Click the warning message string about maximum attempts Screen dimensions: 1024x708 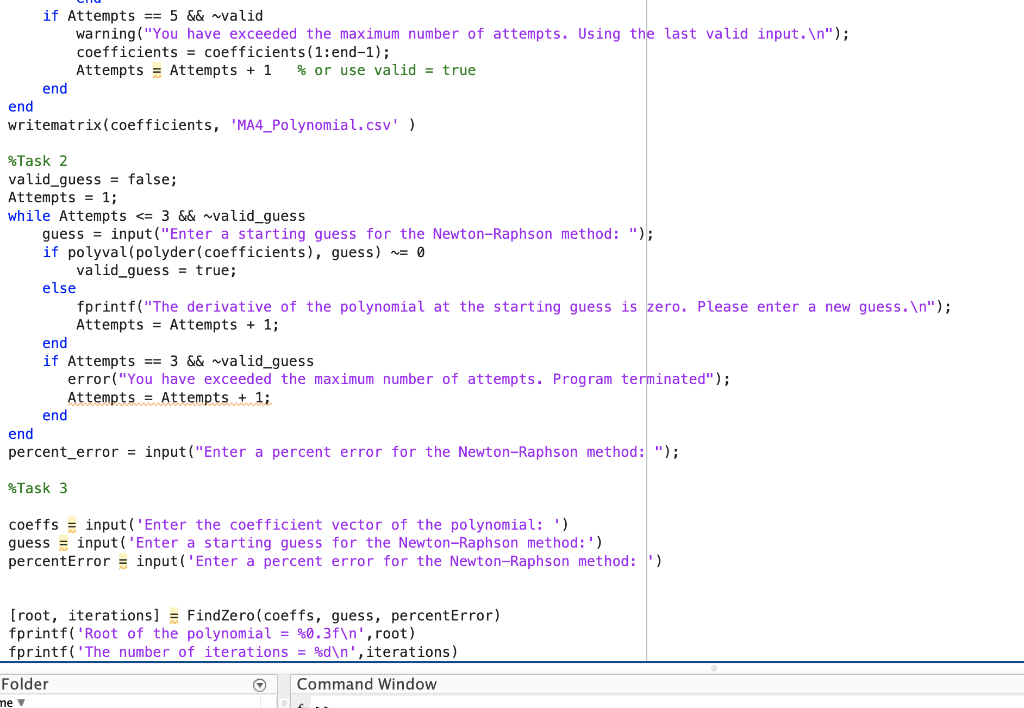(488, 34)
